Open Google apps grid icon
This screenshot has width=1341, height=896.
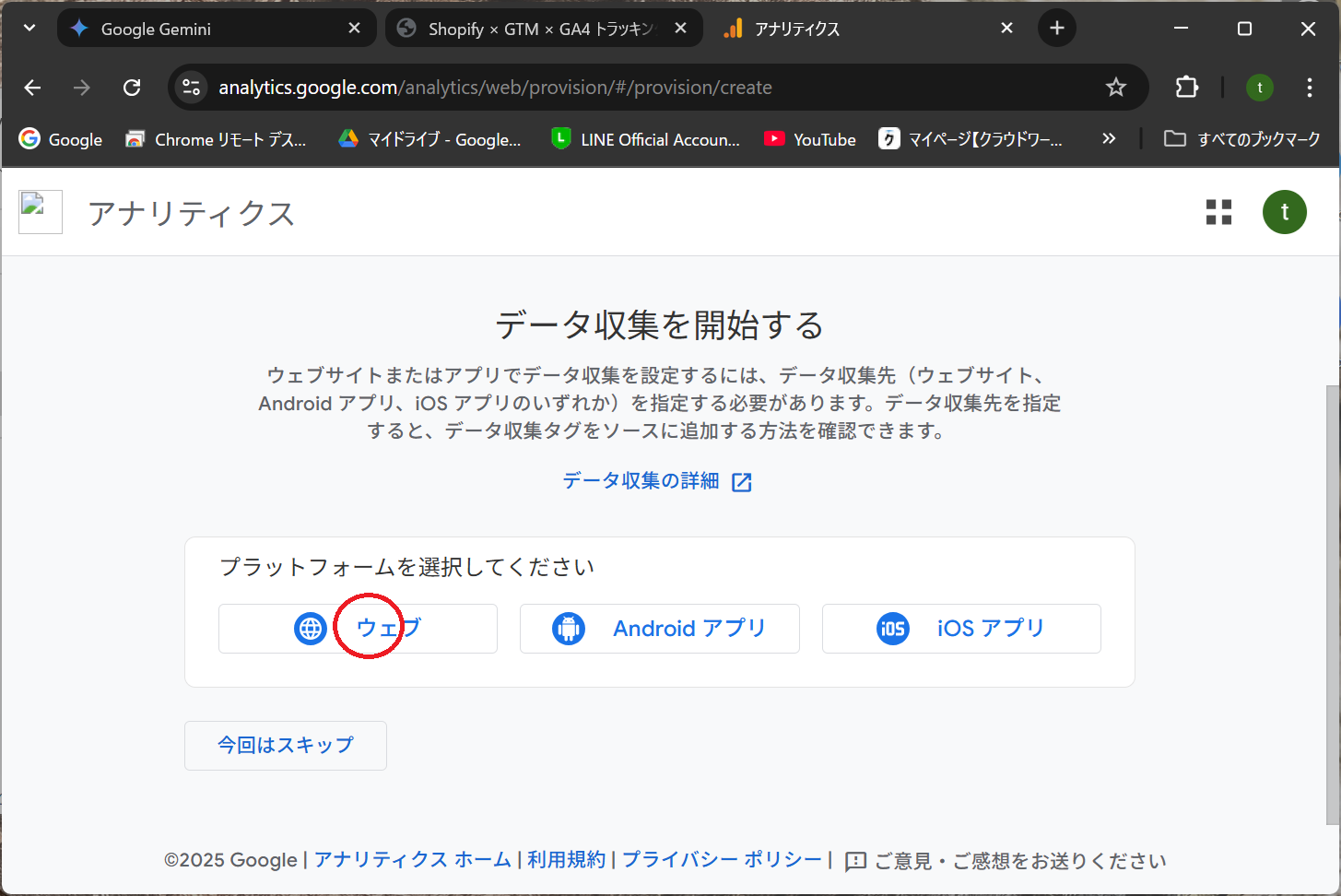pos(1218,212)
